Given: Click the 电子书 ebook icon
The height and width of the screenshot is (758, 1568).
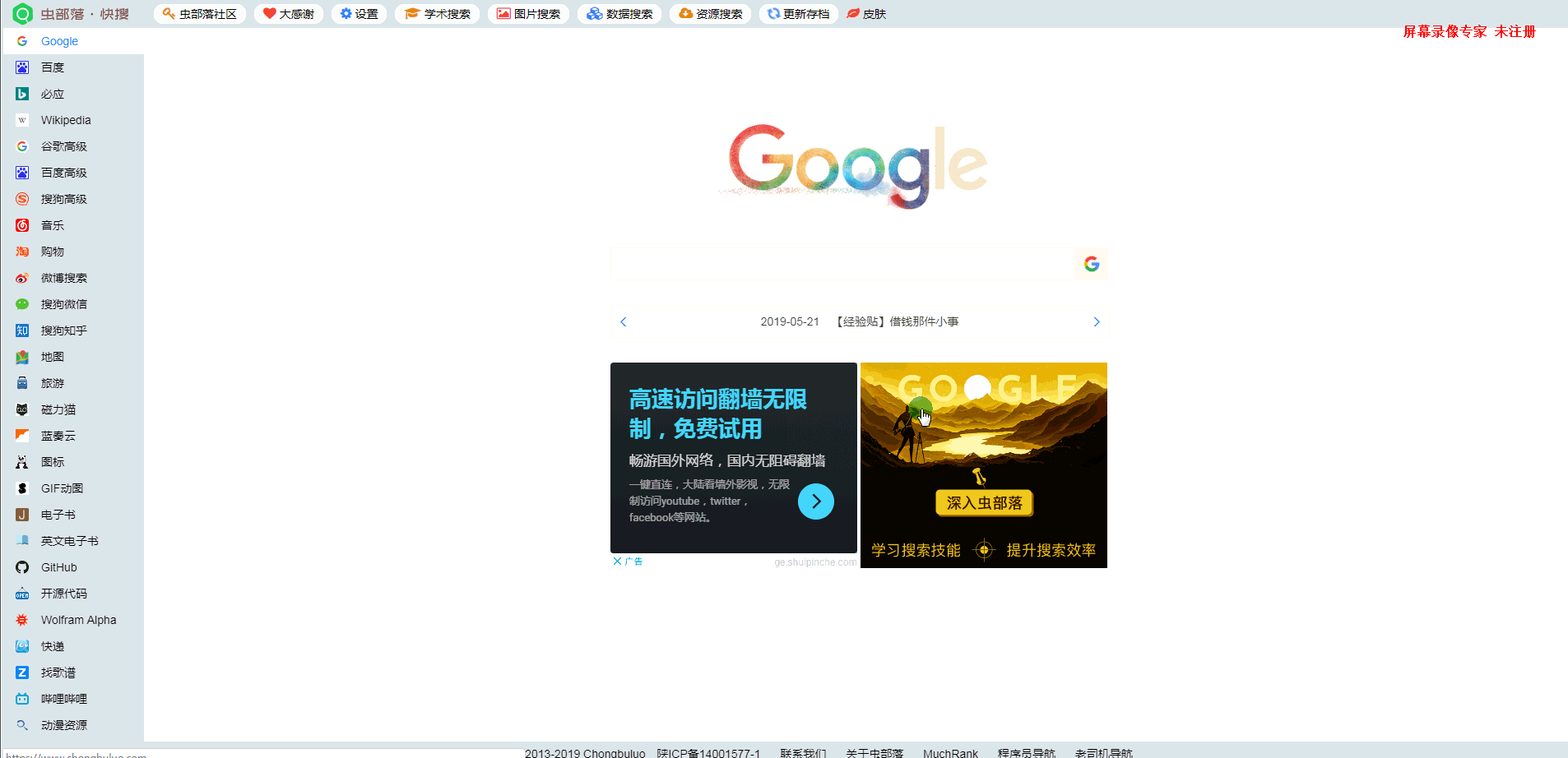Looking at the screenshot, I should pos(22,515).
